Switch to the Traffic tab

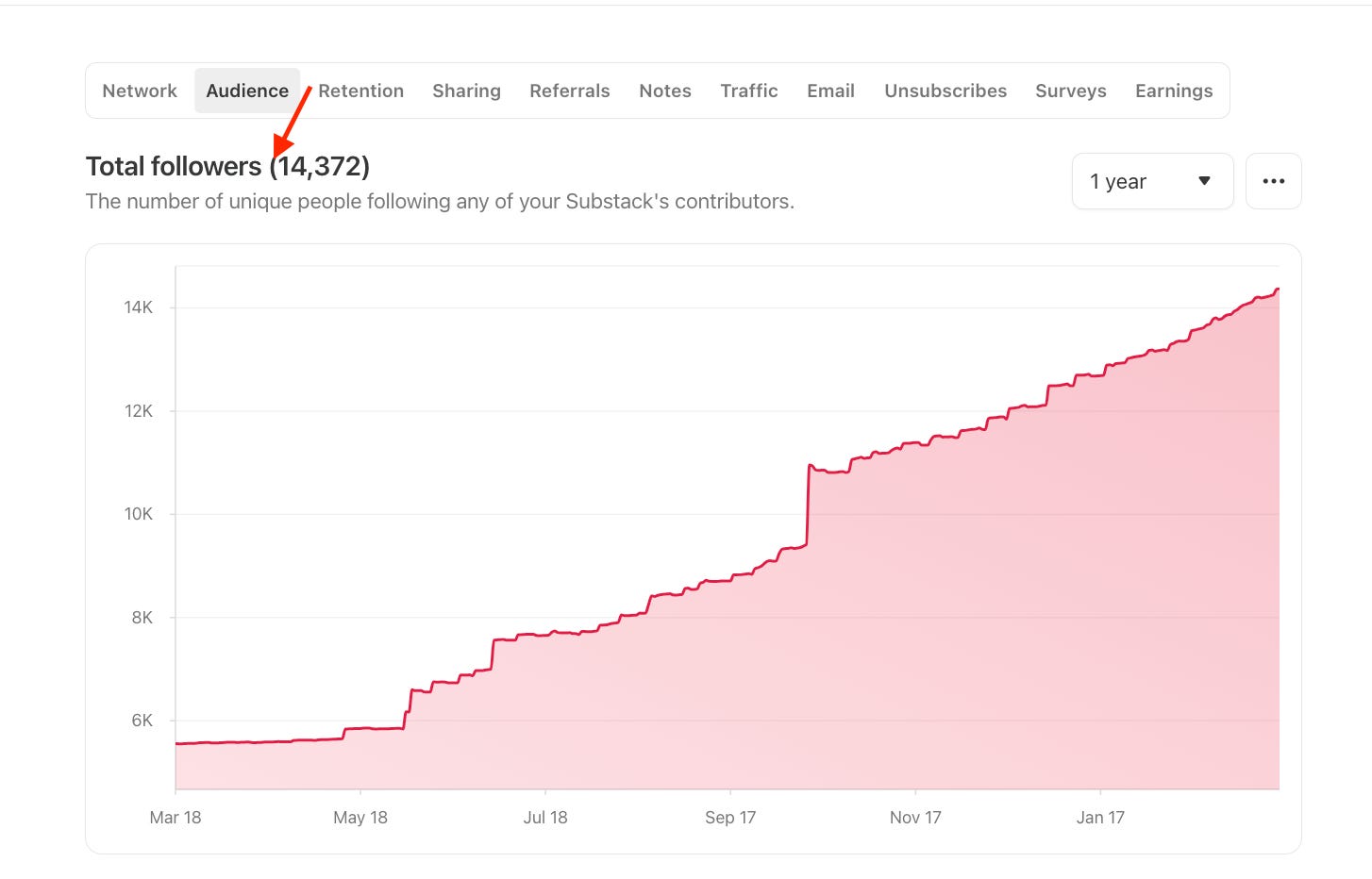(749, 91)
